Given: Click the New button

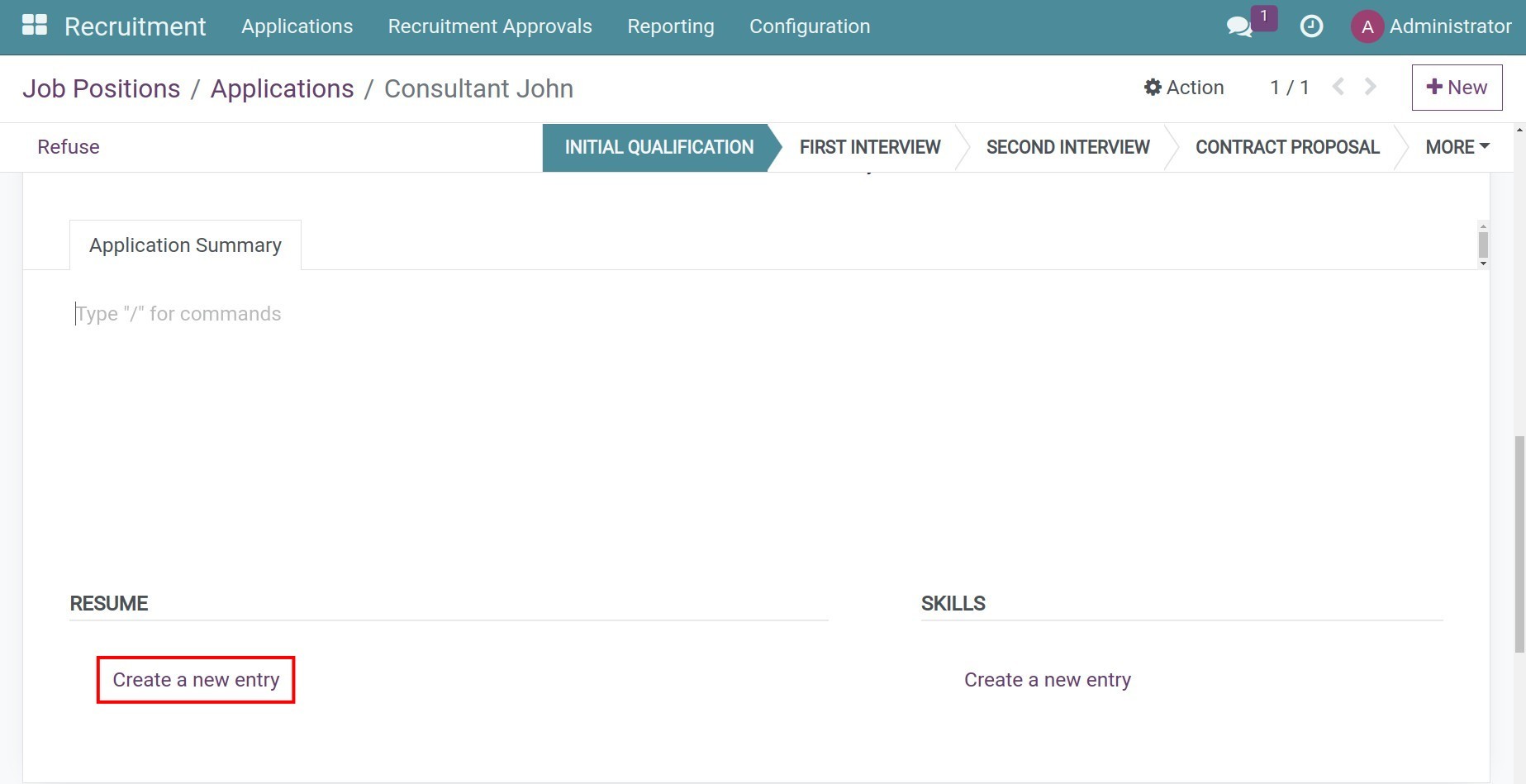Looking at the screenshot, I should coord(1457,87).
